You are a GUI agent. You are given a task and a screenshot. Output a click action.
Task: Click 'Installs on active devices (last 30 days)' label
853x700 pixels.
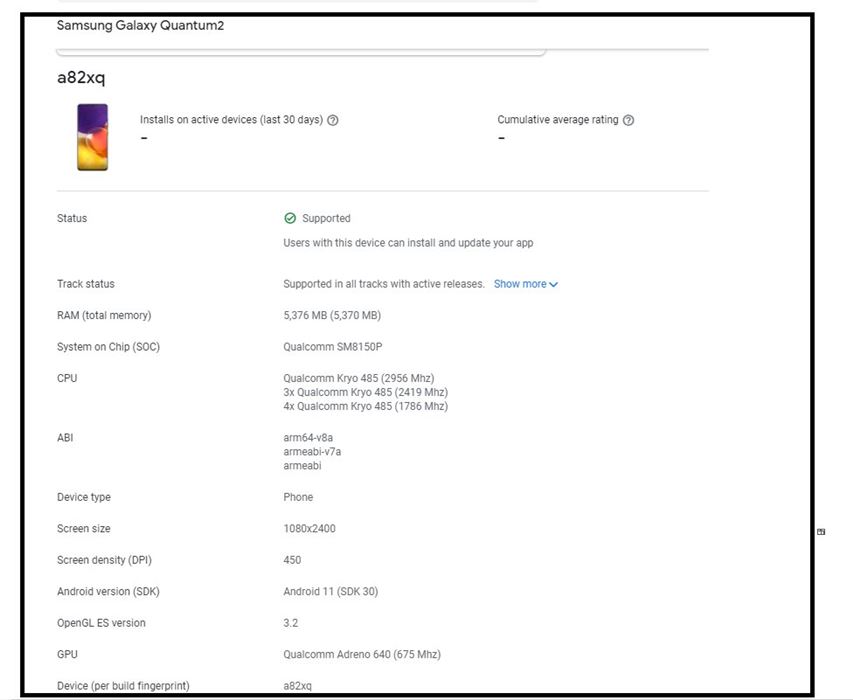point(231,120)
